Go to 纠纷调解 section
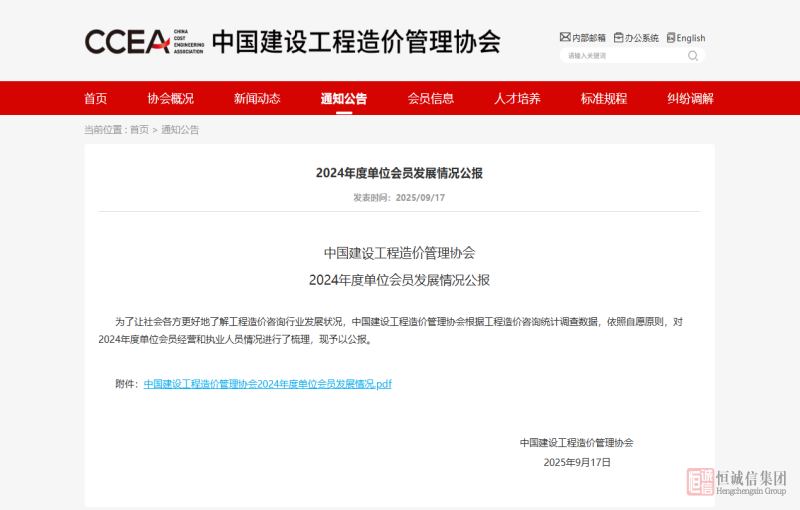800x510 pixels. point(691,98)
